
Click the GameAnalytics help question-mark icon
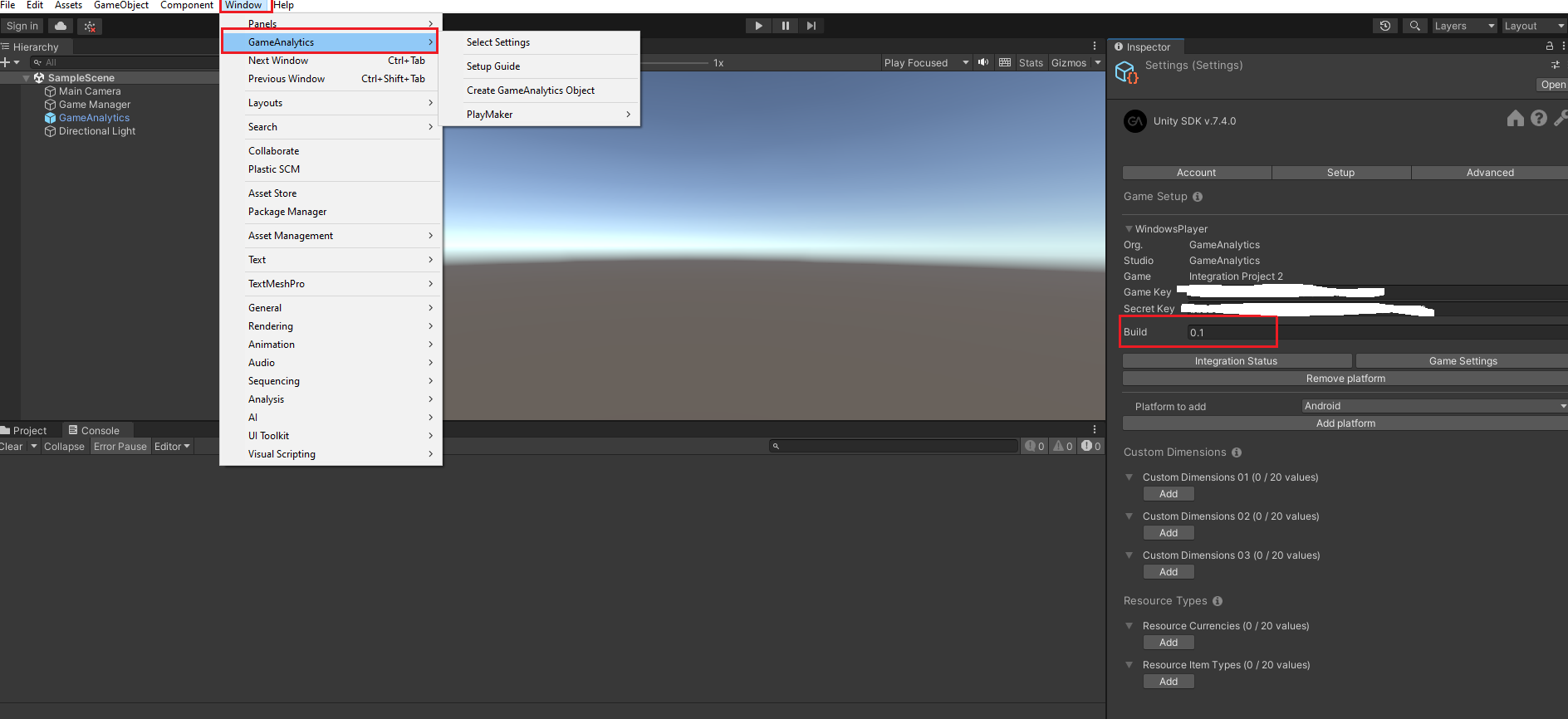1539,119
